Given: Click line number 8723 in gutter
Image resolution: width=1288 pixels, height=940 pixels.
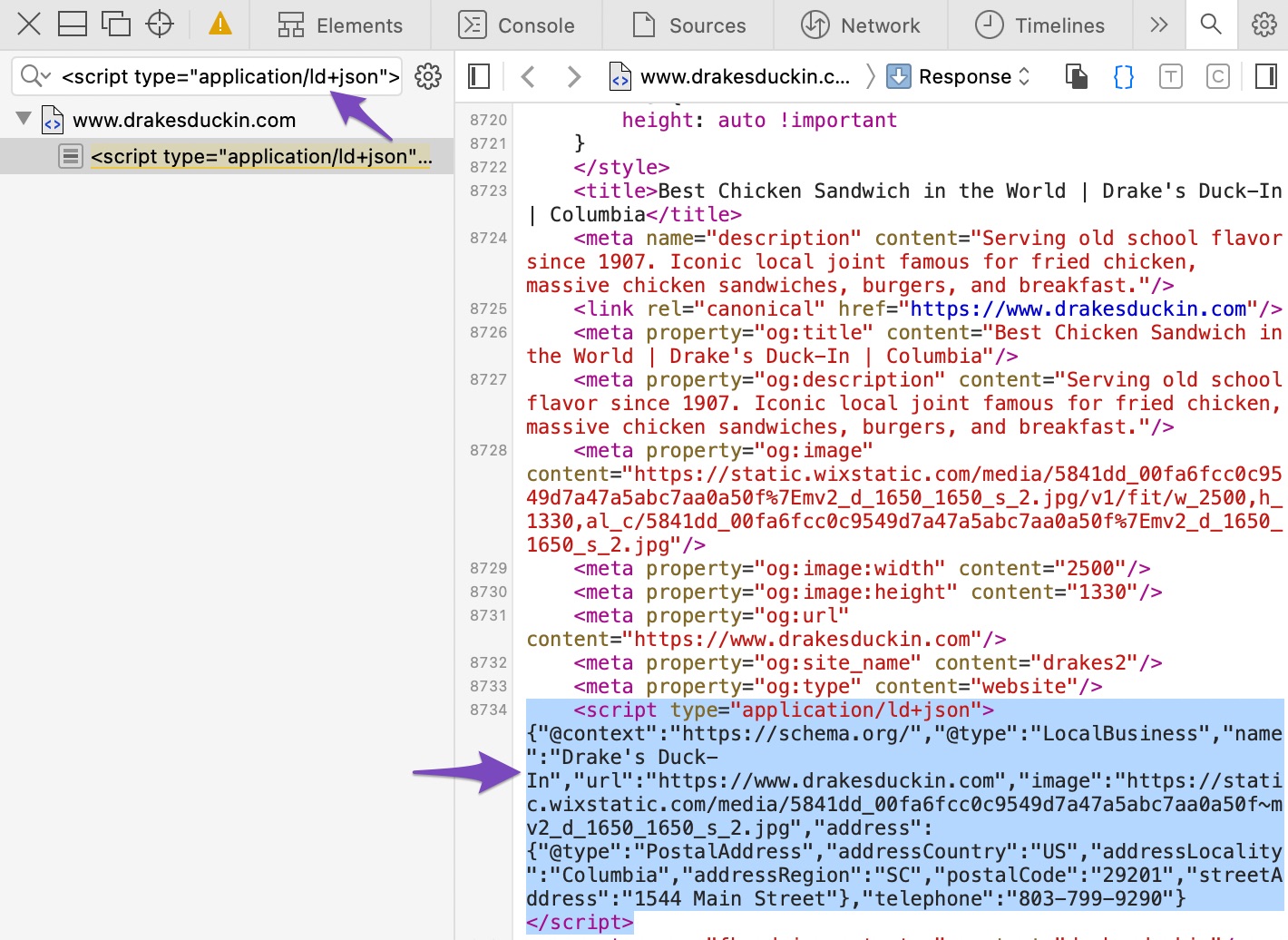Looking at the screenshot, I should click(489, 191).
